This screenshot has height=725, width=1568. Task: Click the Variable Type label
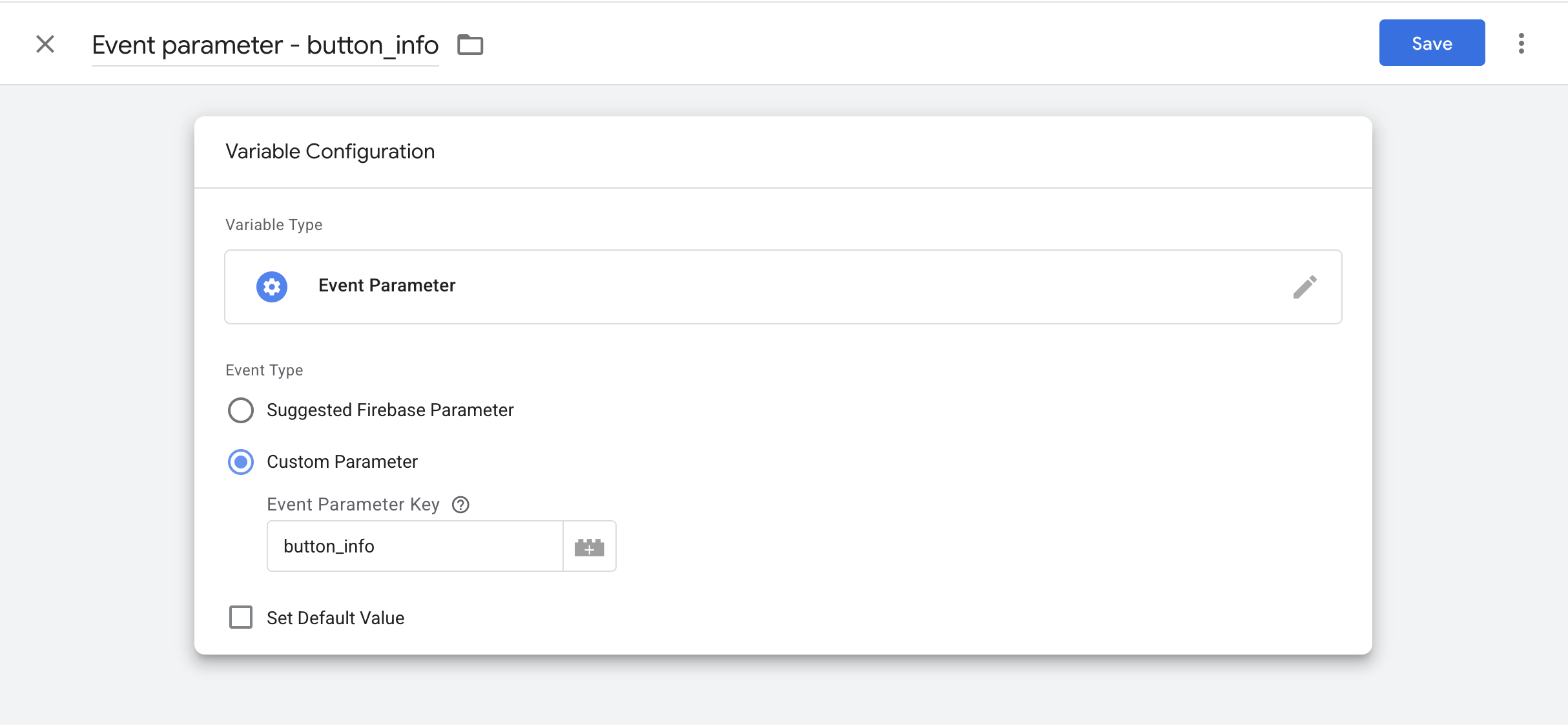click(274, 225)
